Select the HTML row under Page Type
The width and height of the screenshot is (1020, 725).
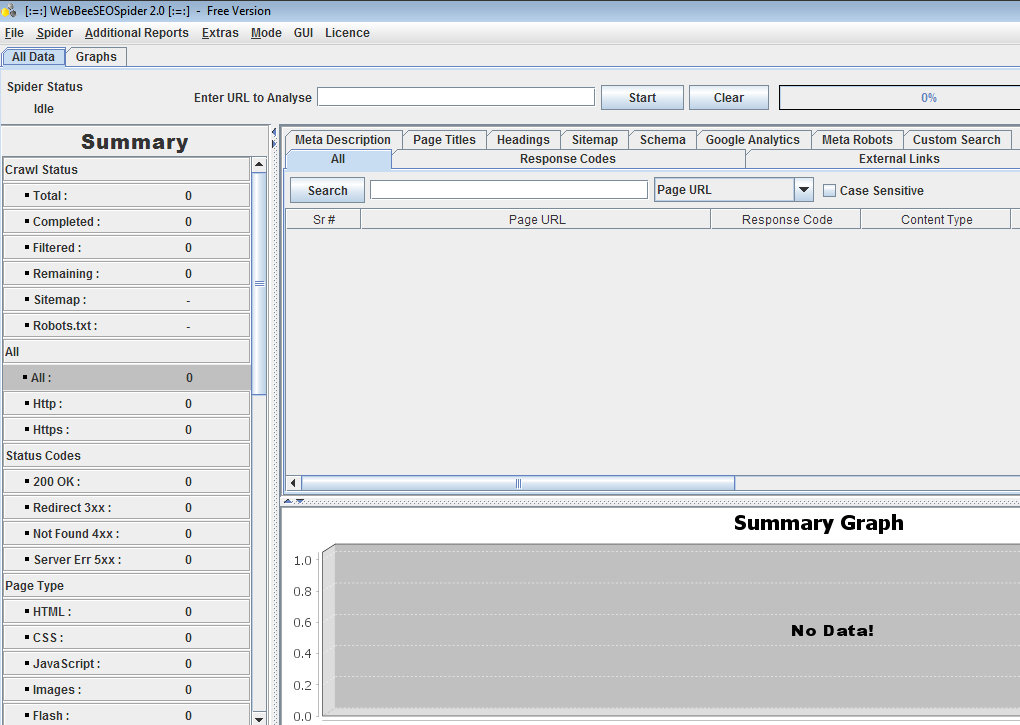(127, 612)
